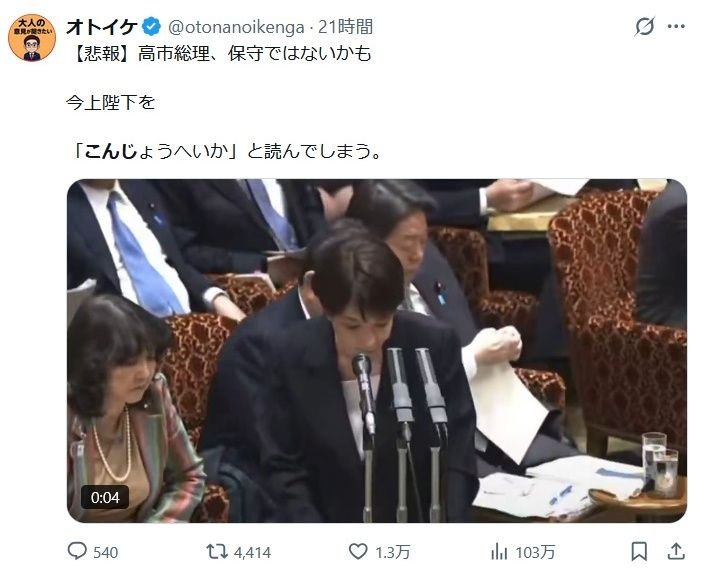Open the share upload icon

tap(676, 551)
